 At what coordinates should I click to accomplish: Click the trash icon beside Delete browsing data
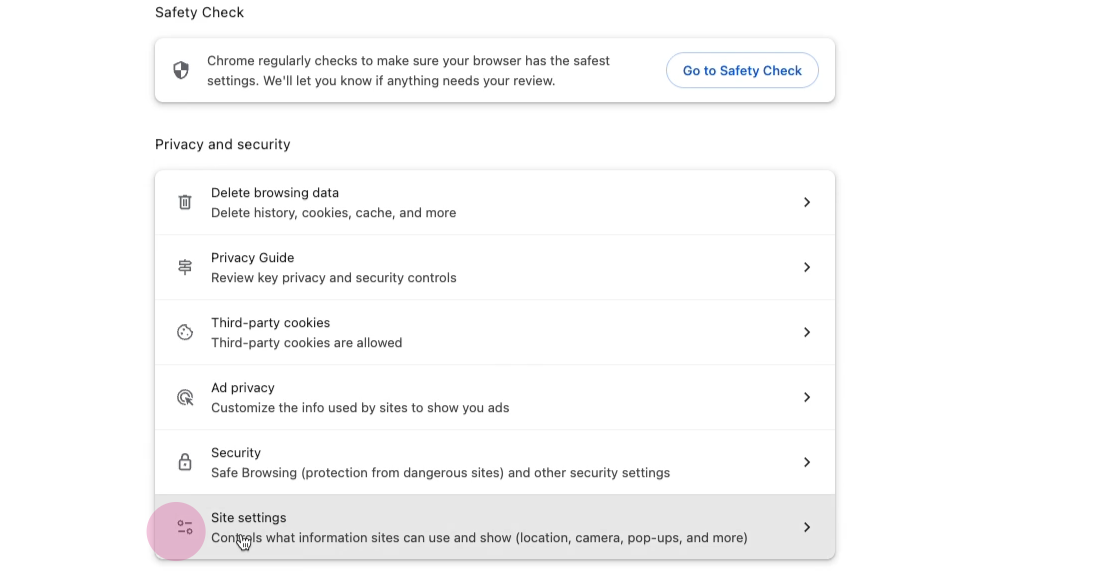coord(185,202)
